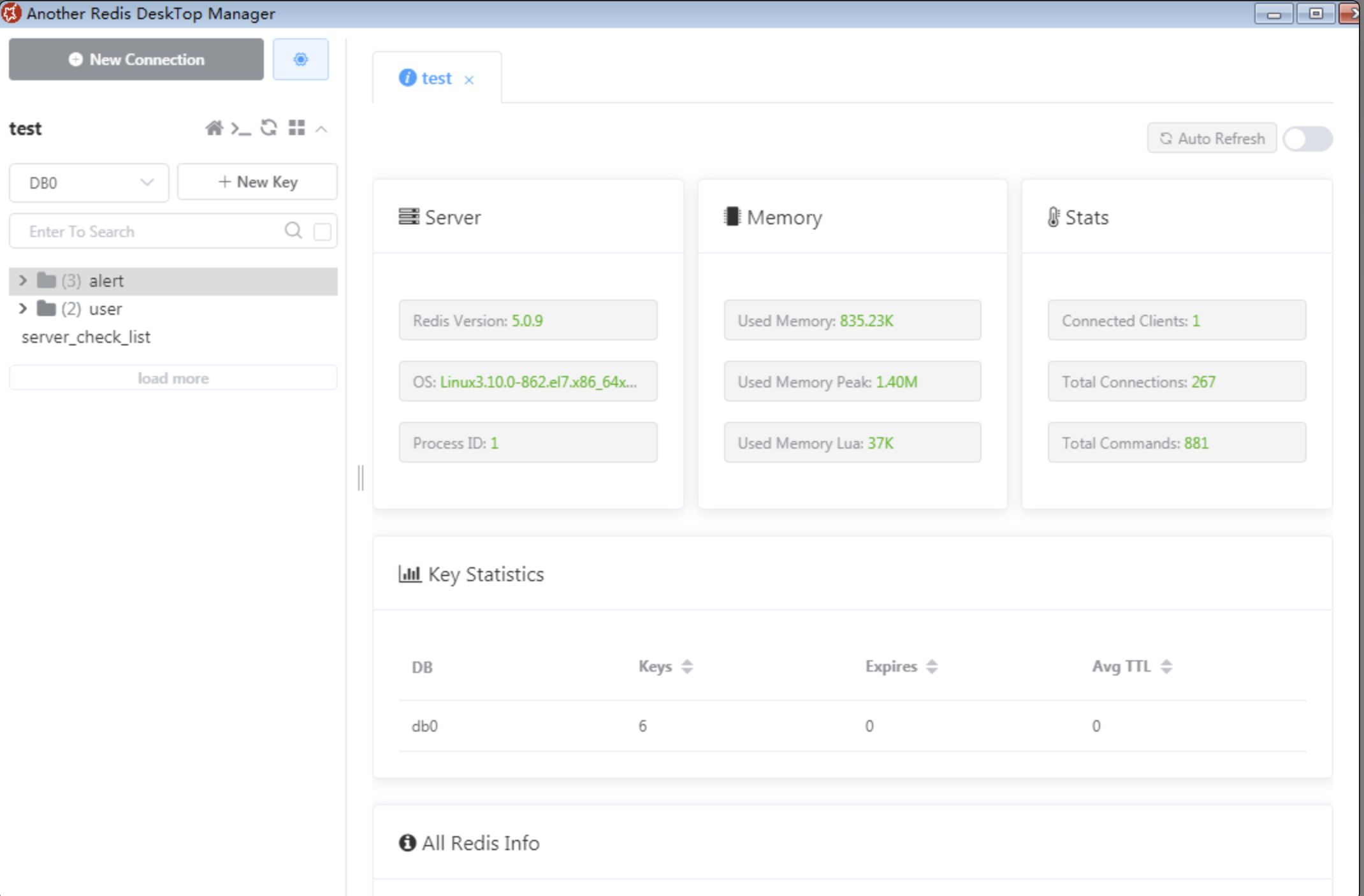Switch to grid key view icon
Screen dimensions: 1364x896
[296, 127]
